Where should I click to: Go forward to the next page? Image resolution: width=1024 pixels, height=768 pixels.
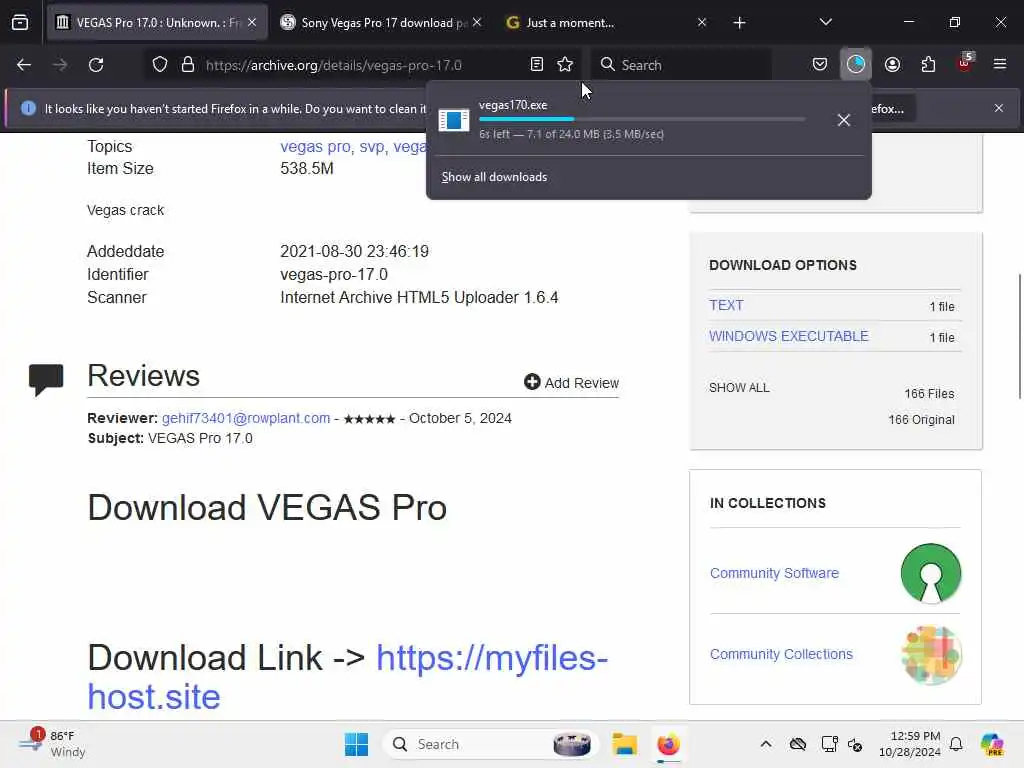click(x=60, y=65)
